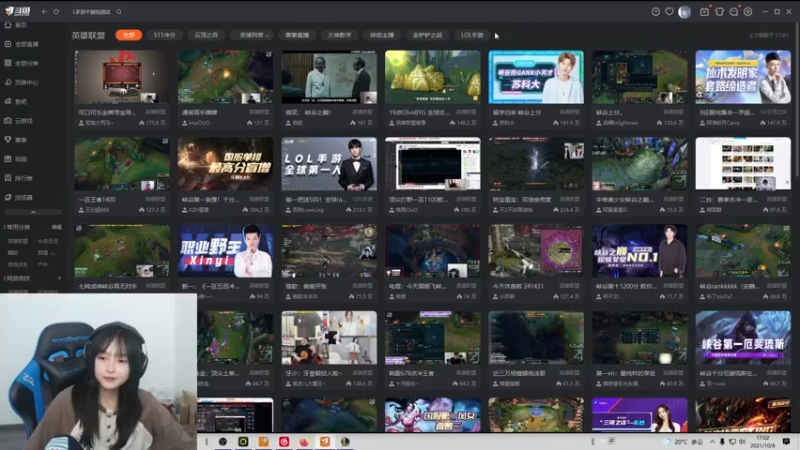
Task: Add category with plus next to 网游竞技
Action: coord(59,279)
